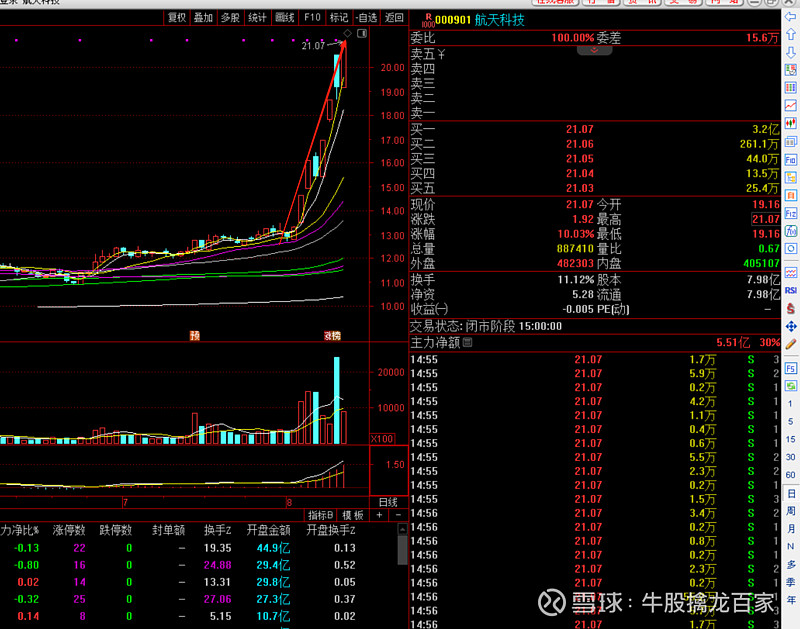Screen dimensions: 800x629
Task: Click the green refresh icon in sidebar
Action: 790,386
